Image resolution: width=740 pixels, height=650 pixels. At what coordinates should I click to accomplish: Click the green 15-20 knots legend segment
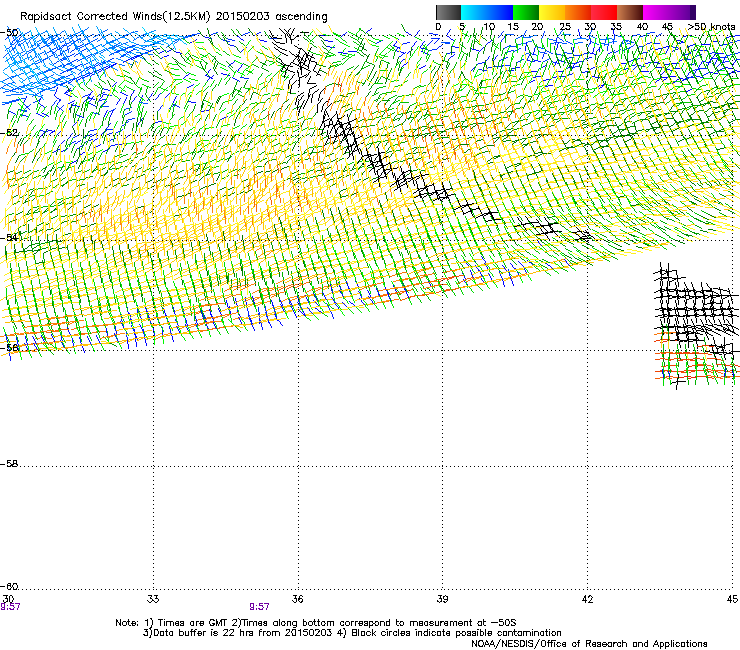click(x=526, y=12)
